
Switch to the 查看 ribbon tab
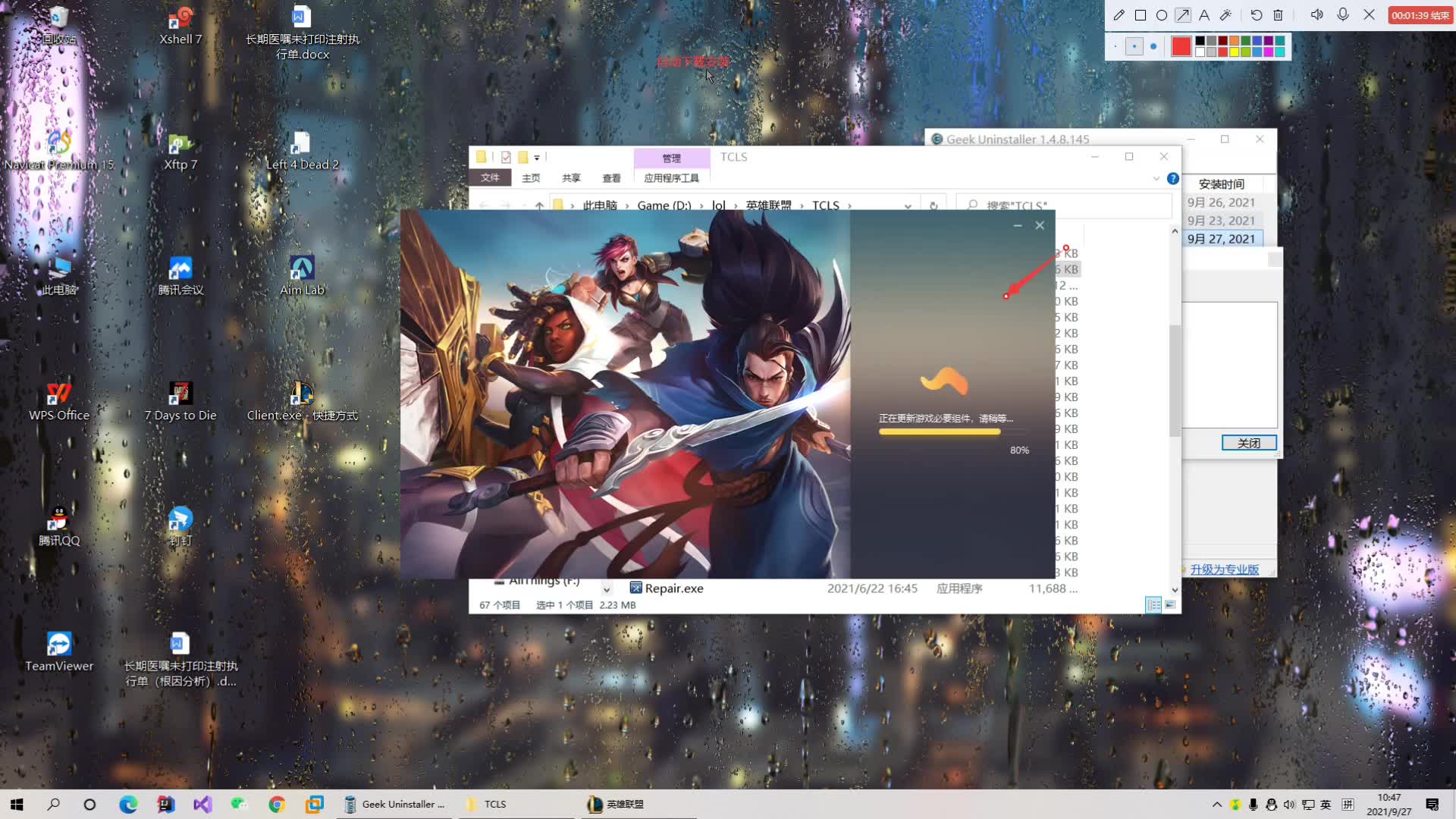[x=611, y=177]
